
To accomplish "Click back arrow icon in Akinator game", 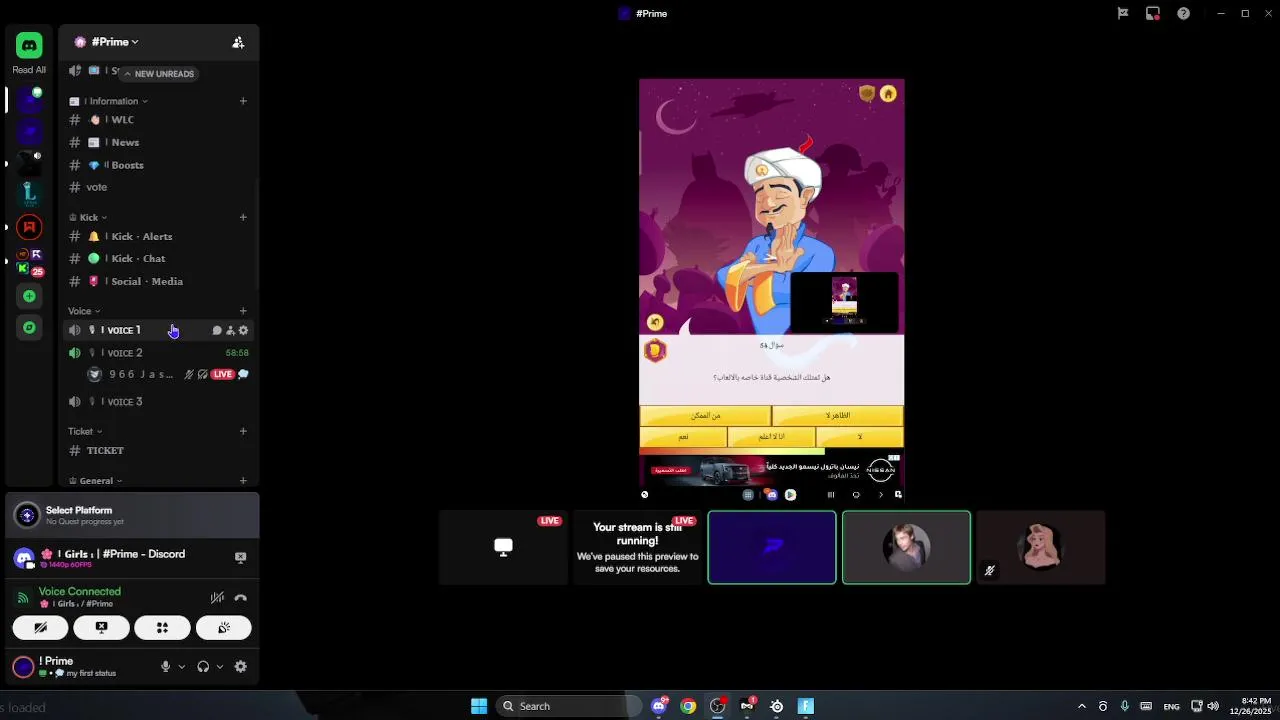I will point(655,322).
